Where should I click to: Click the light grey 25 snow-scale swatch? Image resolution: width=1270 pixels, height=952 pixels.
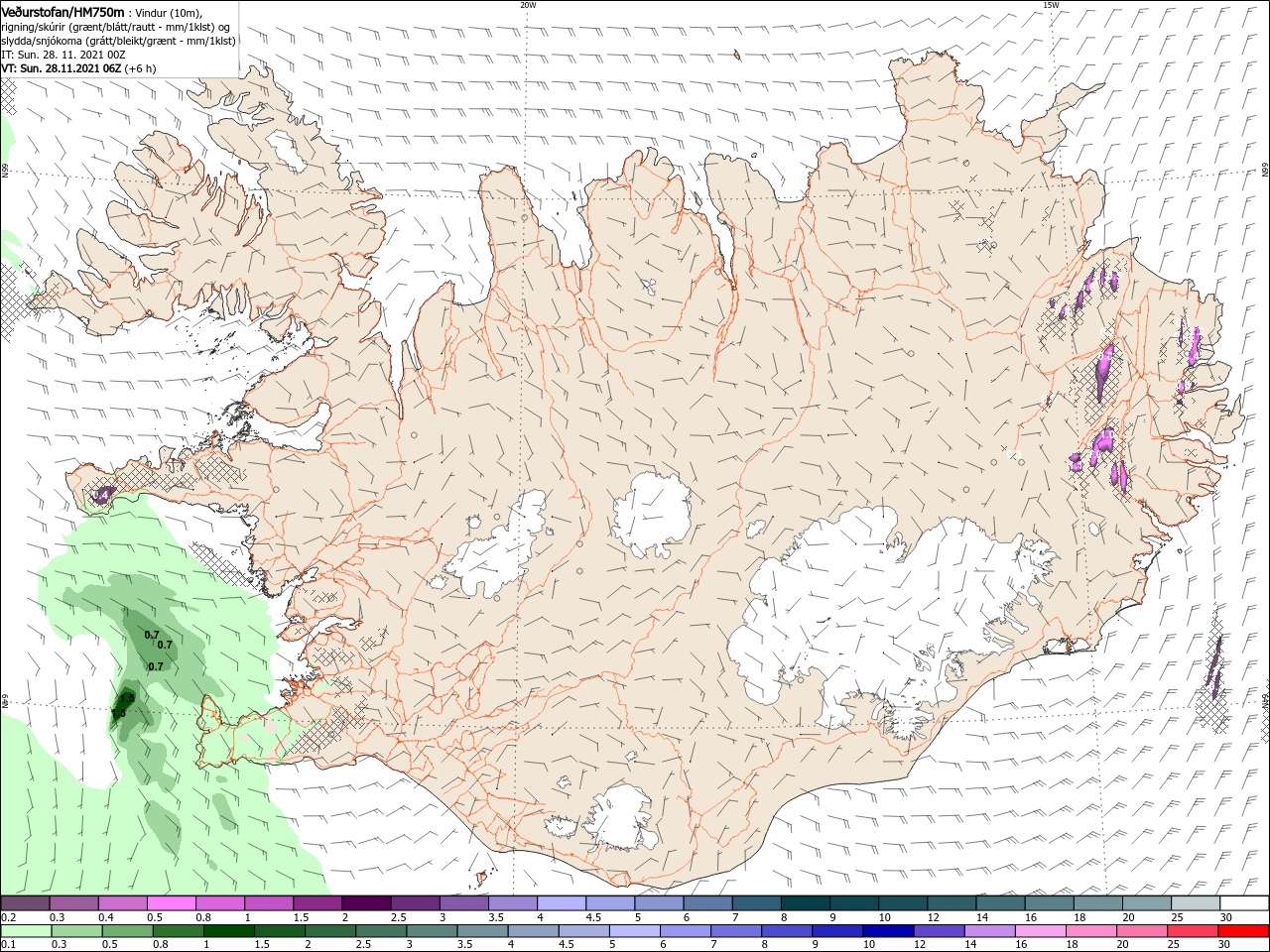point(1196,903)
